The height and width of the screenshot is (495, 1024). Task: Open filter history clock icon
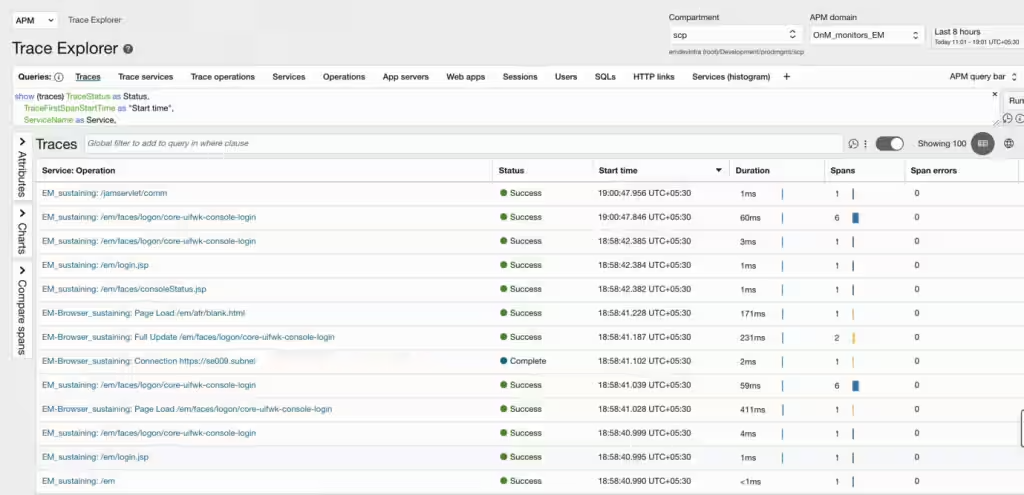click(x=853, y=144)
